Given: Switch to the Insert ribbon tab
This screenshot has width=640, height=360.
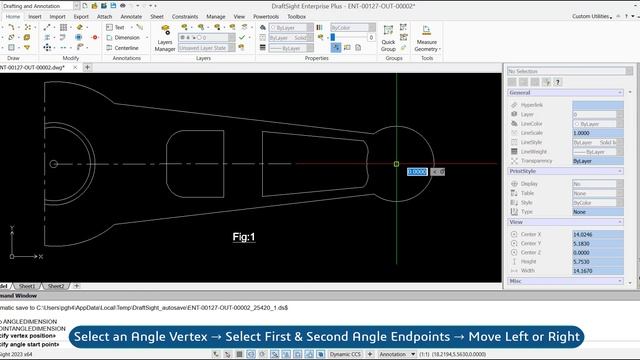Looking at the screenshot, I should 35,16.
